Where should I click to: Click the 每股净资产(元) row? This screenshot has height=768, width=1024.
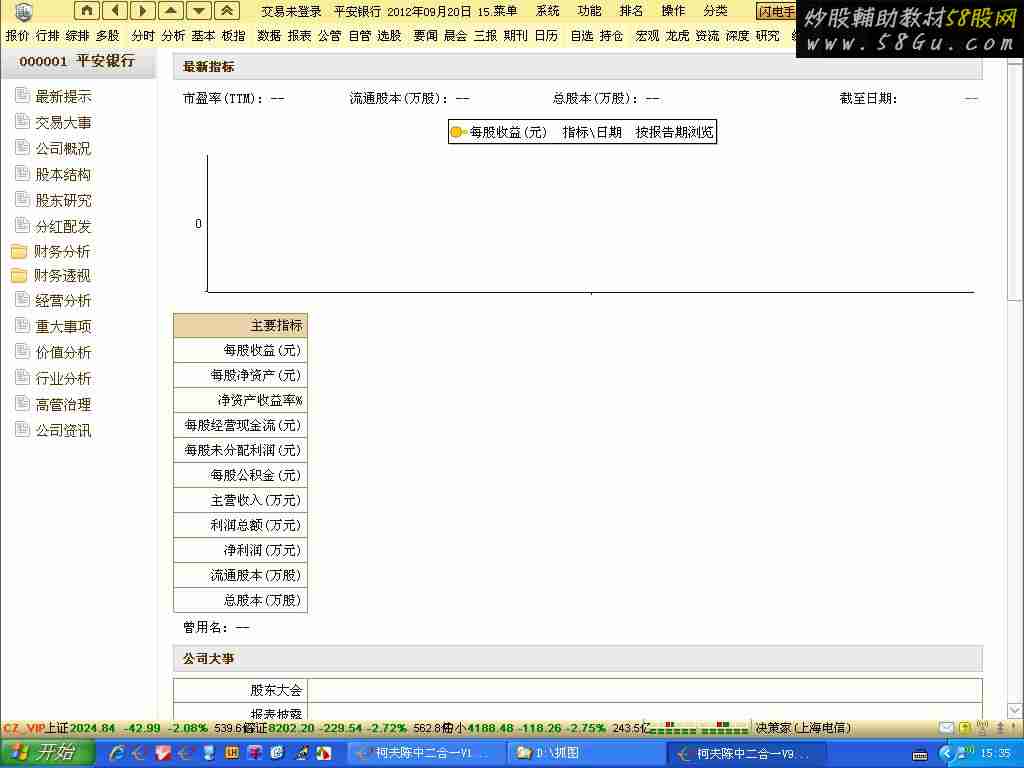tap(240, 376)
